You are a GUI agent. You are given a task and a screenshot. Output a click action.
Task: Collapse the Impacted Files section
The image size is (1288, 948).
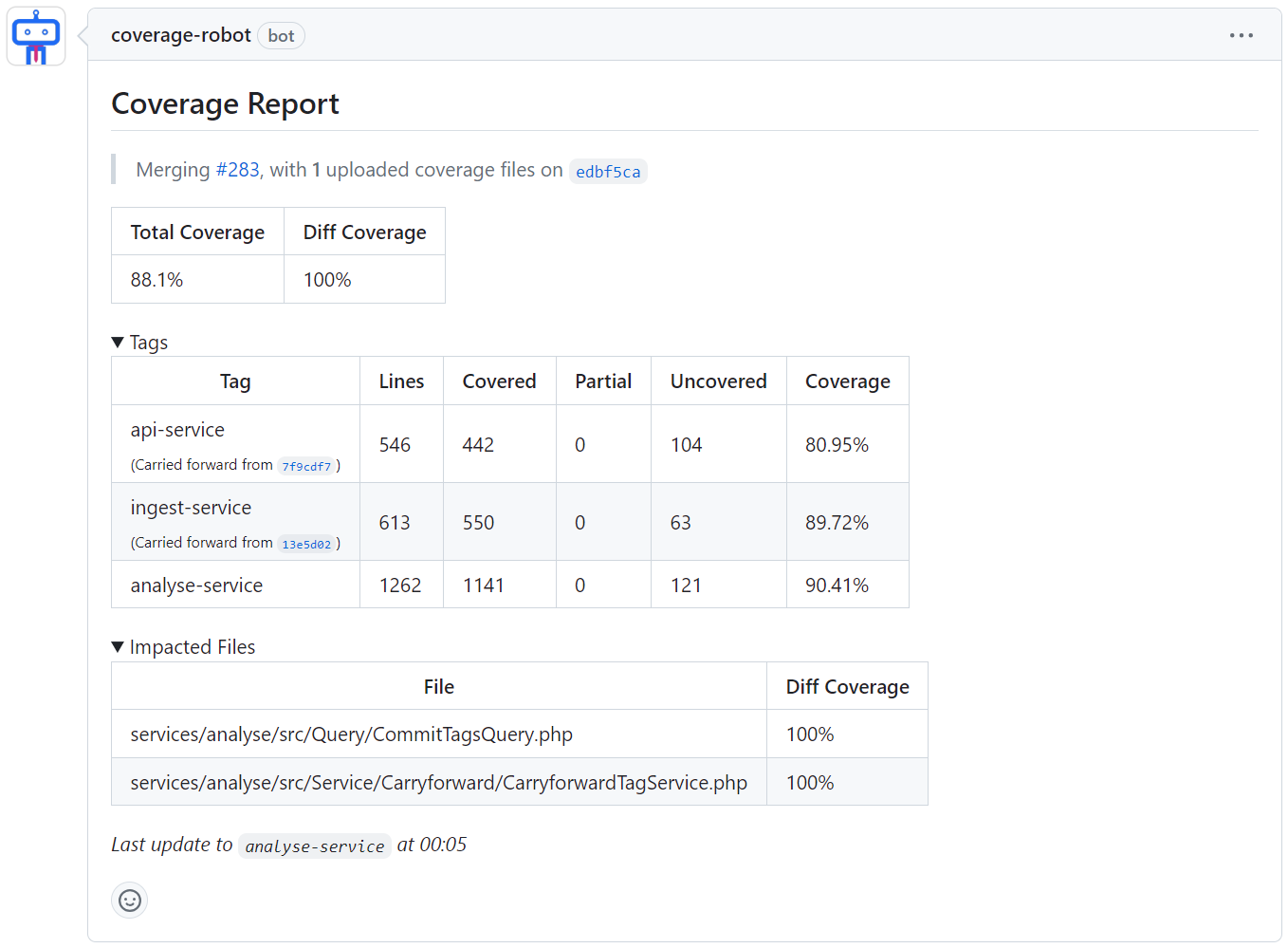tap(118, 647)
